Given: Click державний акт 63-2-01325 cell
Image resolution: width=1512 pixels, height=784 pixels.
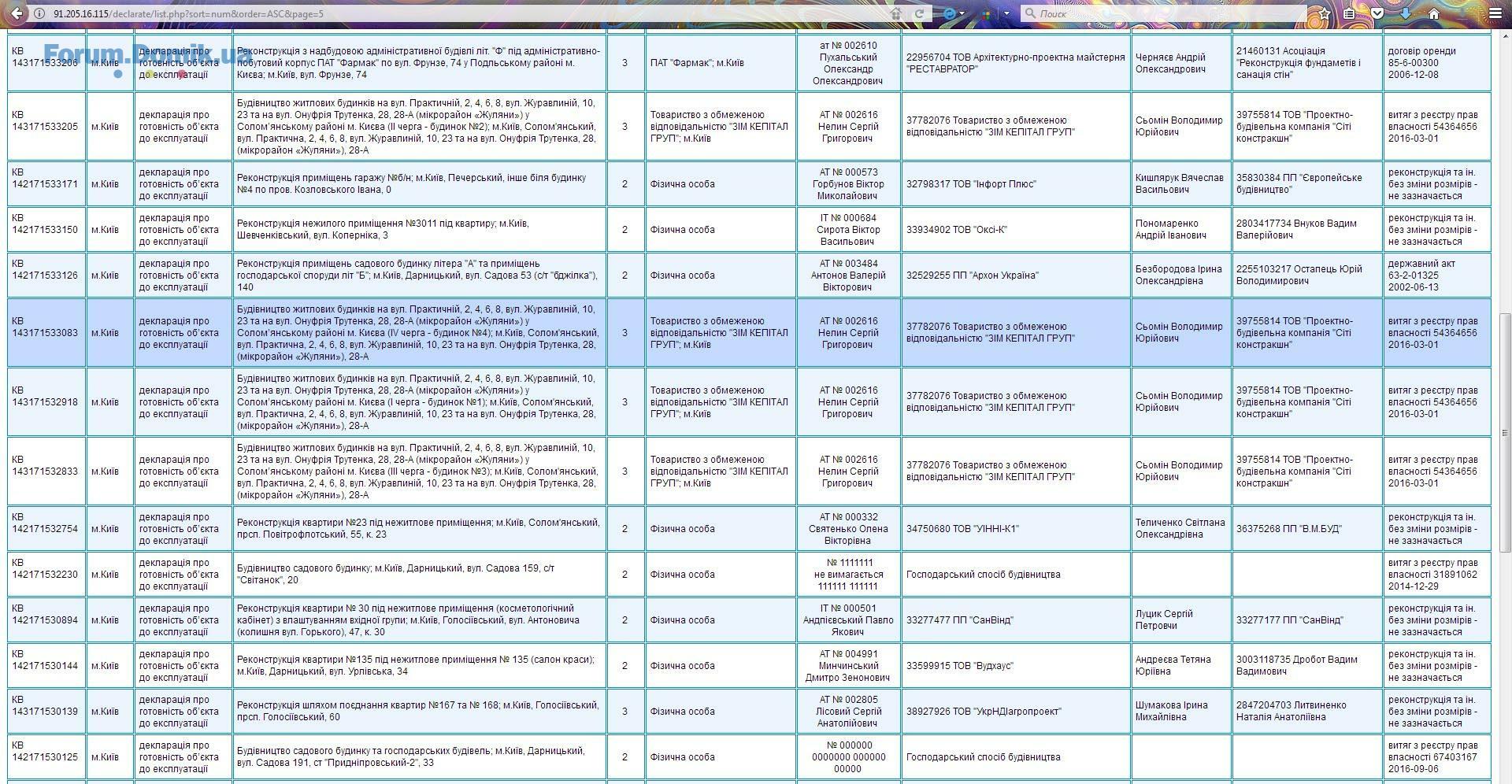Looking at the screenshot, I should tap(1437, 276).
